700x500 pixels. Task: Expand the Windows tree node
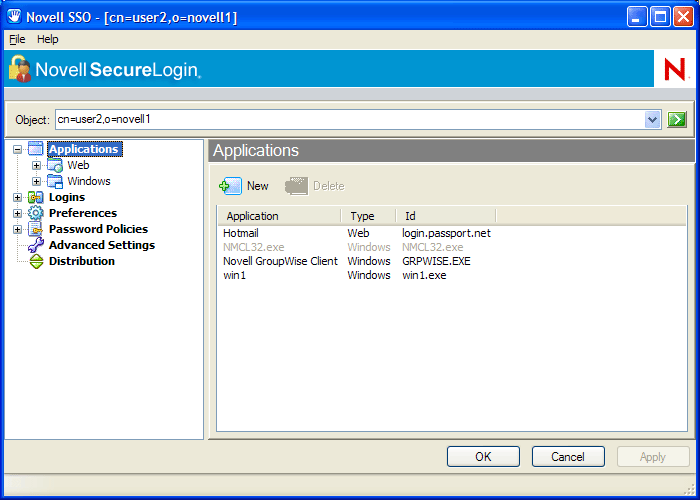37,181
